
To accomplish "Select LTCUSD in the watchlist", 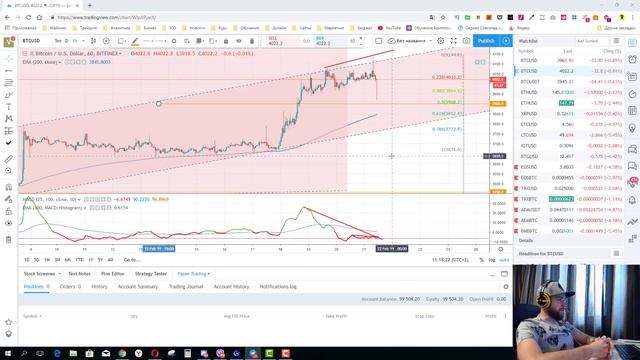I will [x=569, y=135].
